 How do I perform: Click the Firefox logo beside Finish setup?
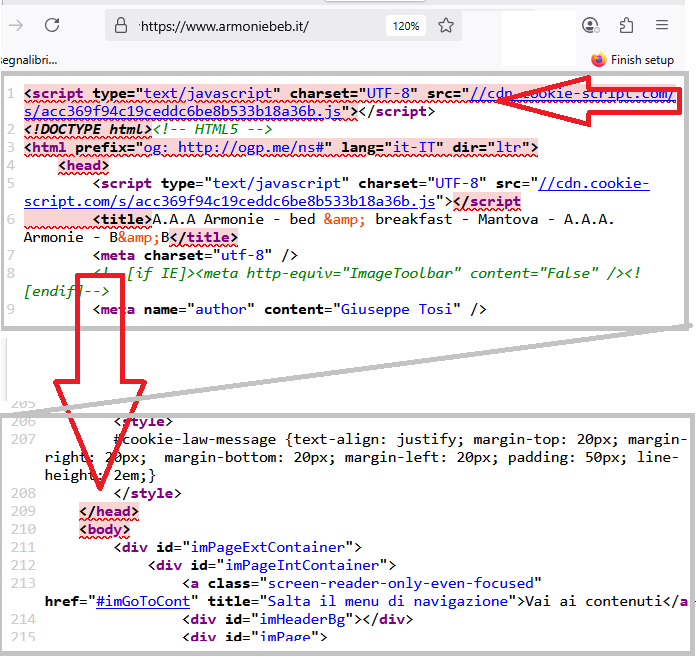click(599, 59)
